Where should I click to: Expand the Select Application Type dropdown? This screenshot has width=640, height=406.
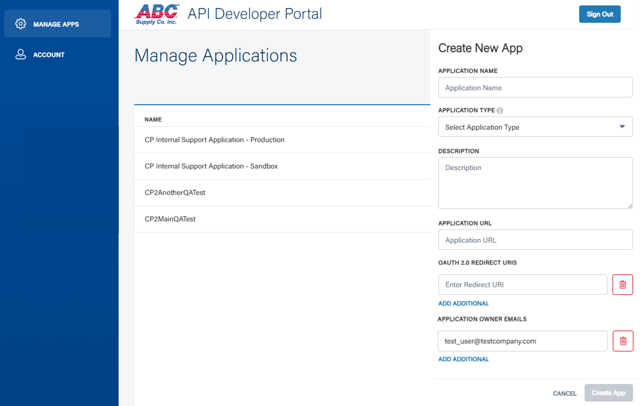tap(535, 127)
